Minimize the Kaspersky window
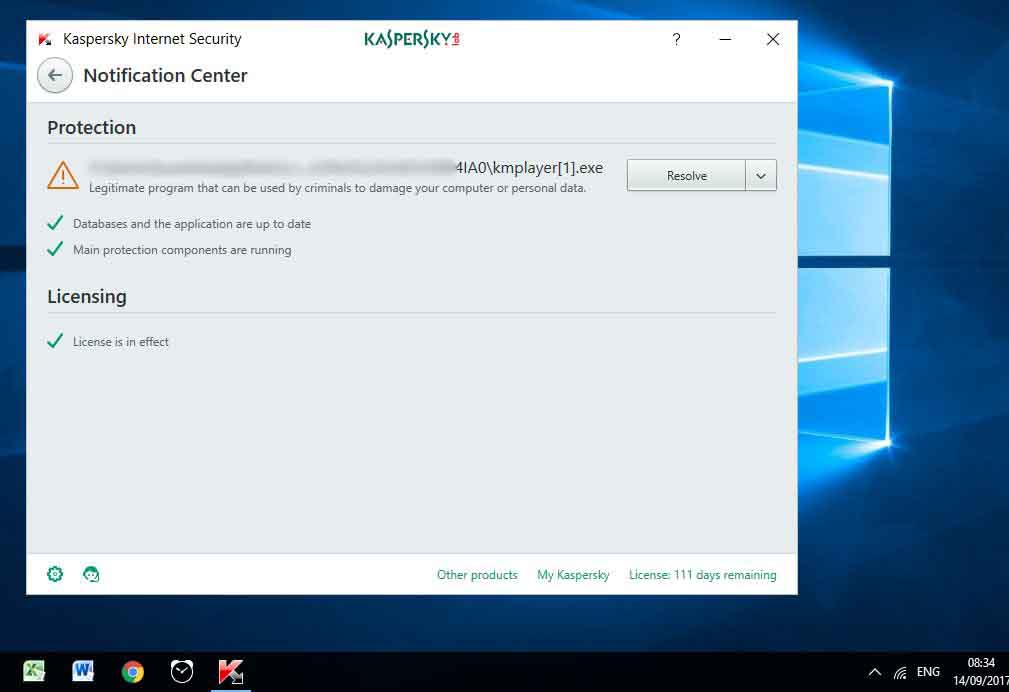1009x692 pixels. 725,39
